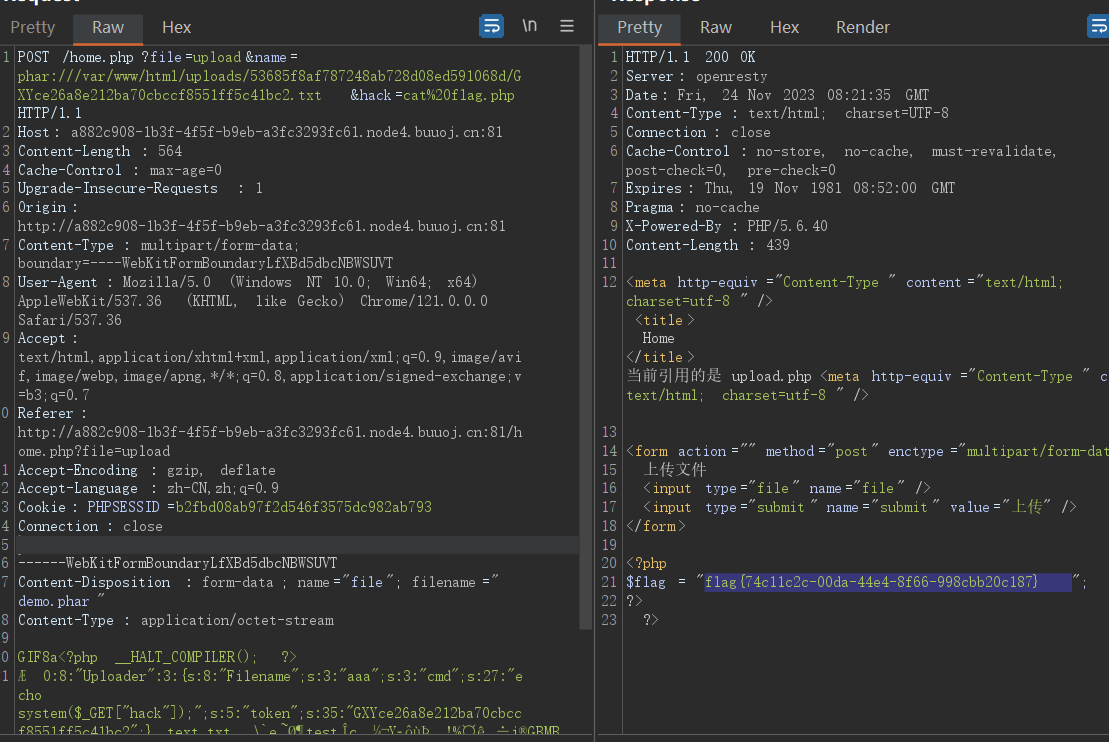This screenshot has width=1109, height=742.
Task: Click the PHPSESSID cookie value
Action: 303,507
